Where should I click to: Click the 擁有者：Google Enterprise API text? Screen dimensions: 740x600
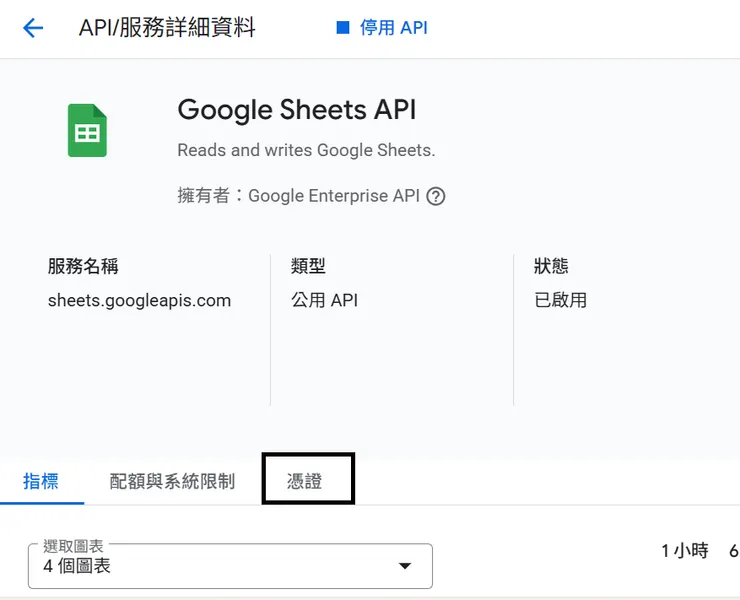pyautogui.click(x=298, y=195)
